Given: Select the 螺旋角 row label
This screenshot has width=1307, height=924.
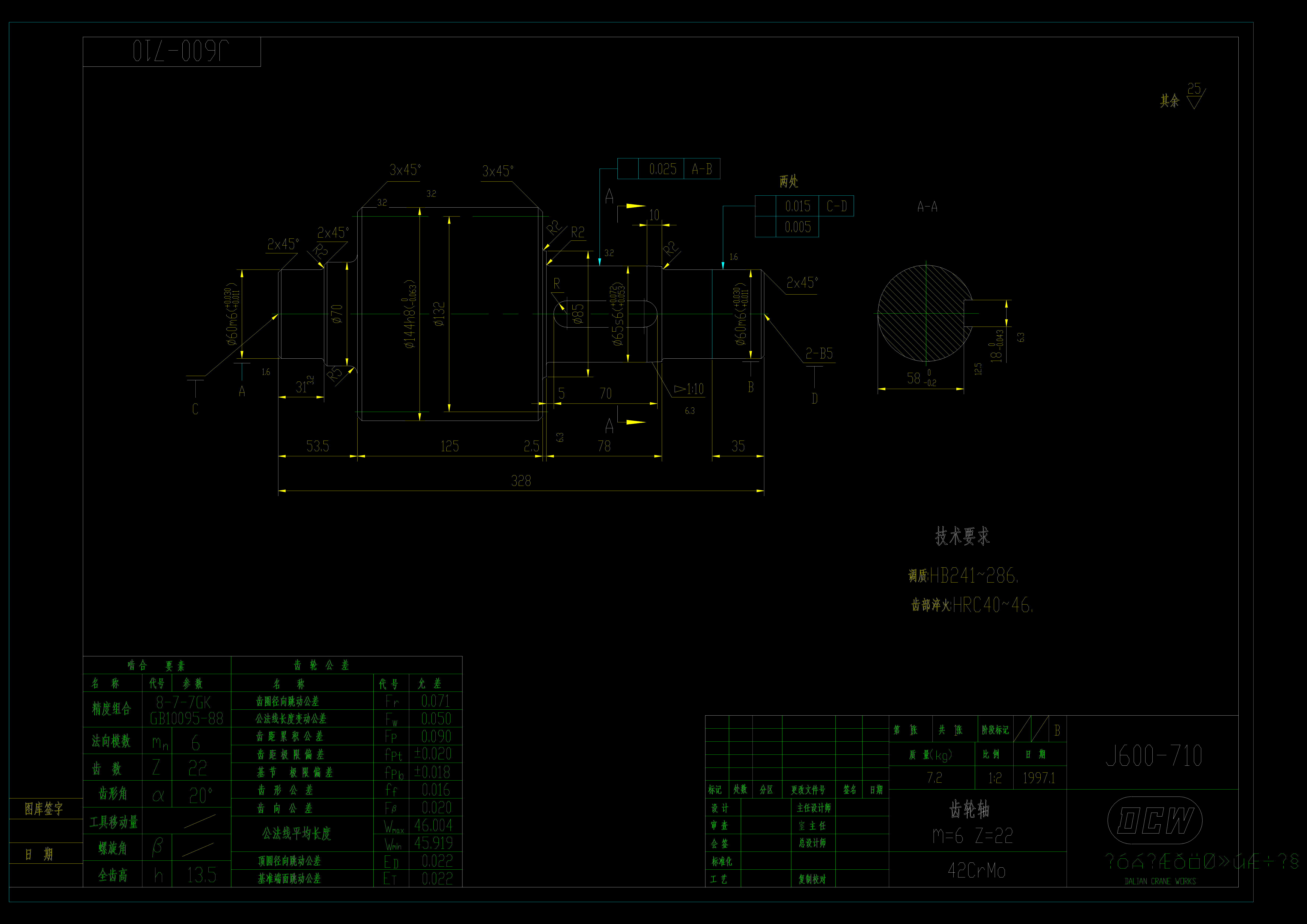Looking at the screenshot, I should coord(113,848).
